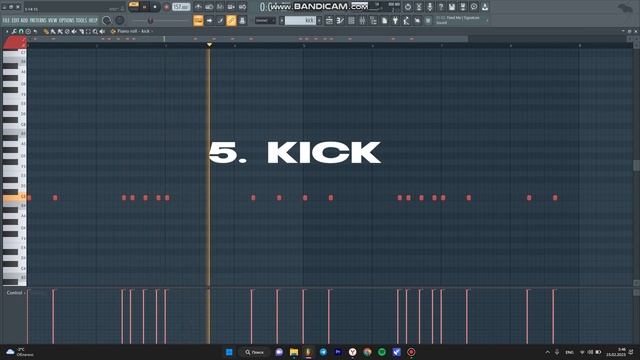Toggle the loop recording button
640x360 pixels.
242,7
